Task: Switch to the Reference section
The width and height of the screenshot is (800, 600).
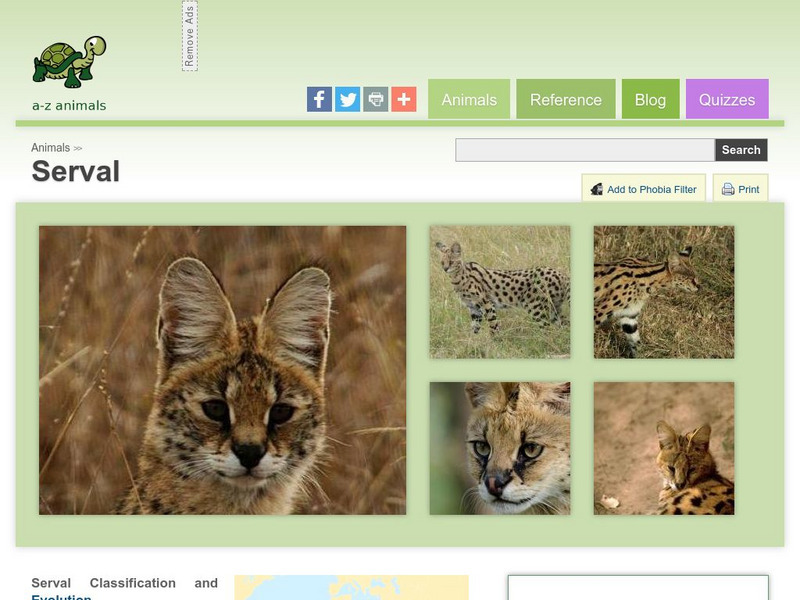Action: [x=566, y=99]
